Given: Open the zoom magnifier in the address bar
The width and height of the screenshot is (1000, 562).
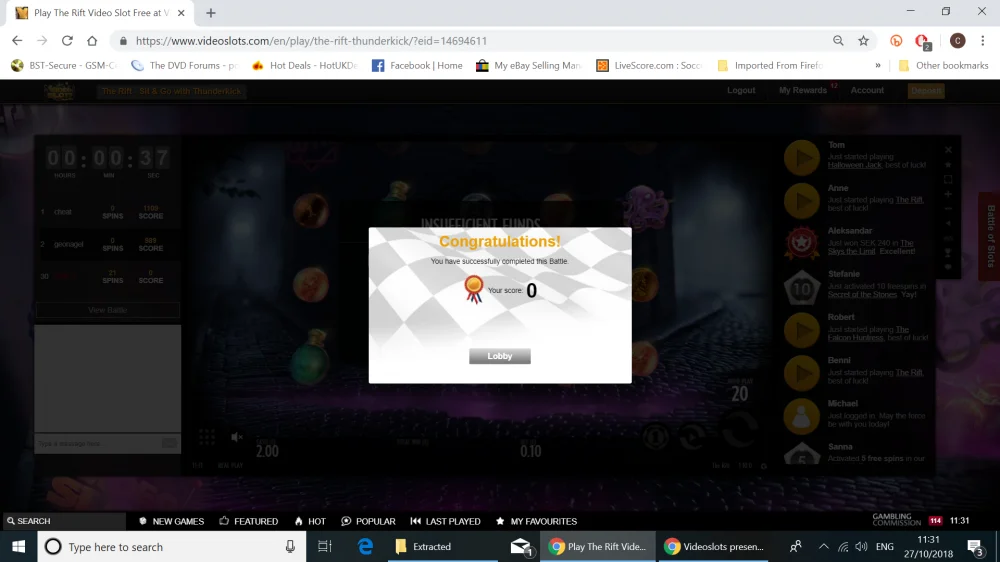Looking at the screenshot, I should click(838, 41).
